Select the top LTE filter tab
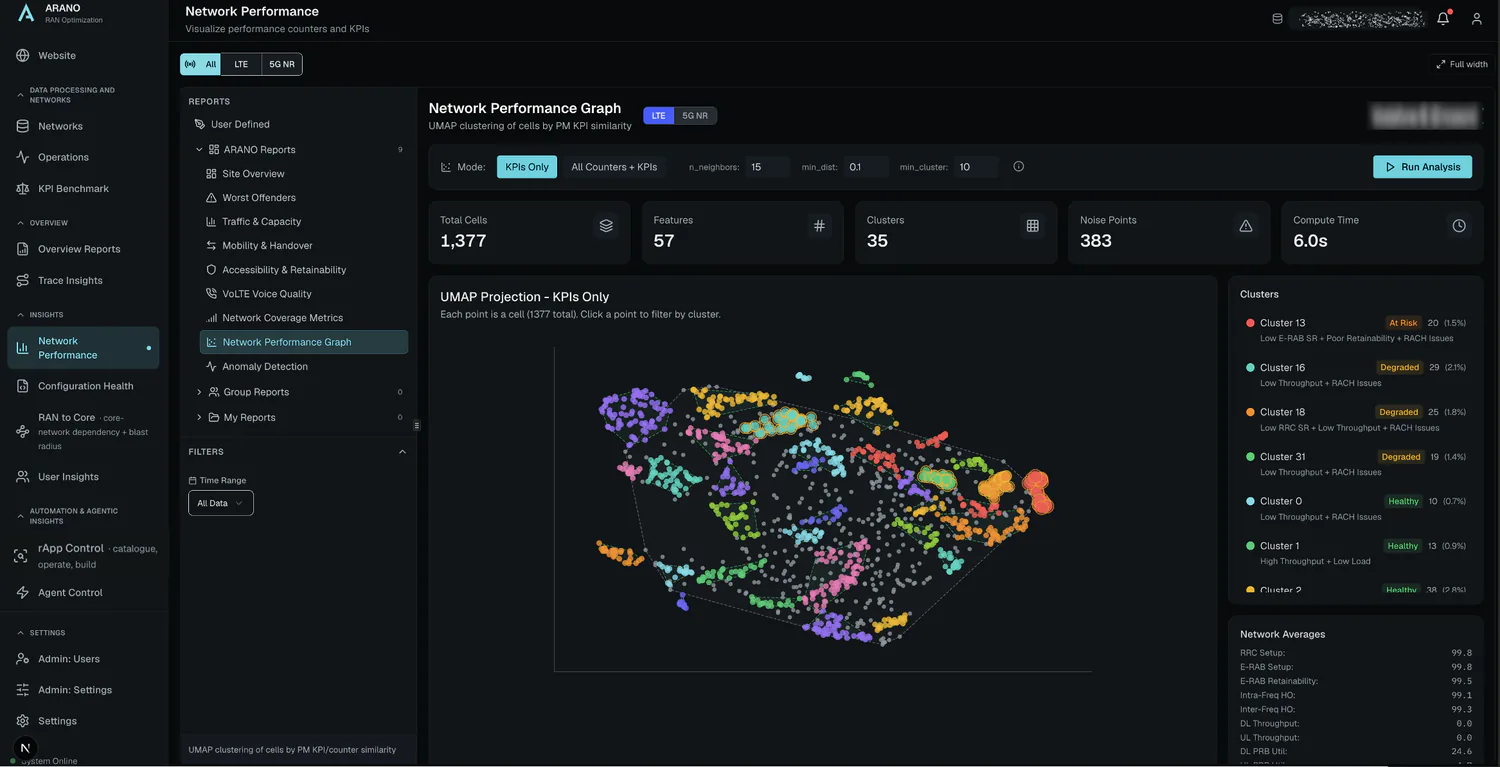This screenshot has width=1500, height=767. pos(241,64)
